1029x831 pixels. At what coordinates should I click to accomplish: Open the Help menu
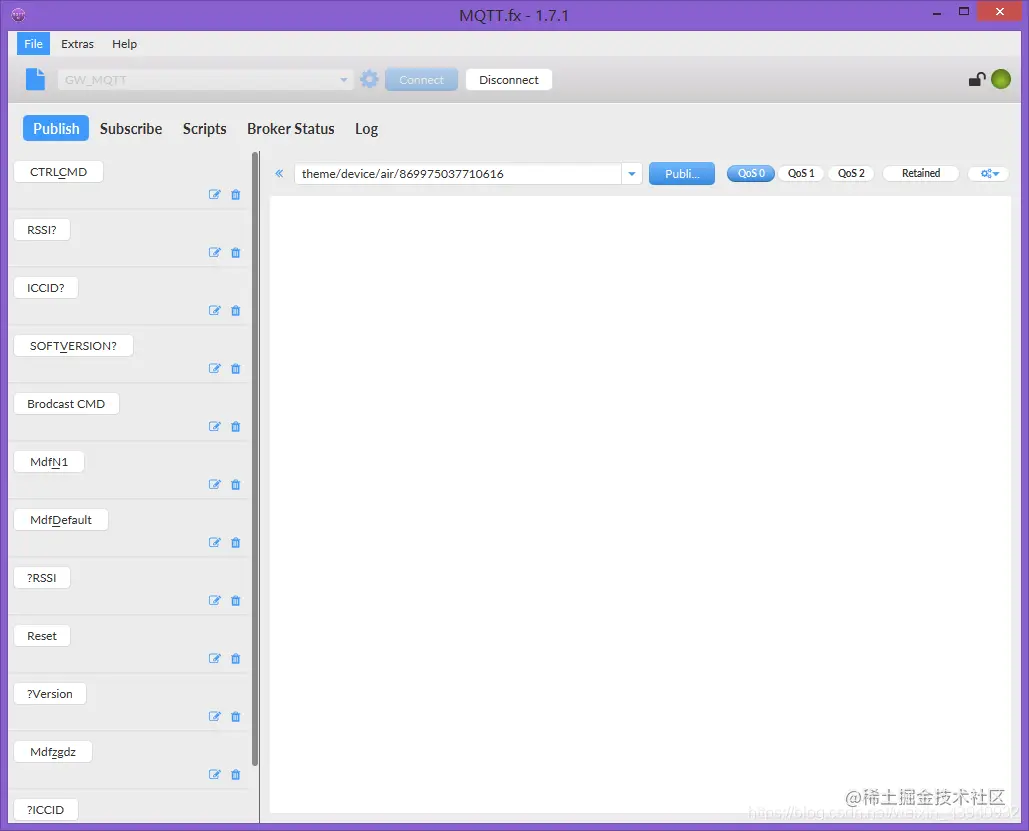click(x=124, y=44)
